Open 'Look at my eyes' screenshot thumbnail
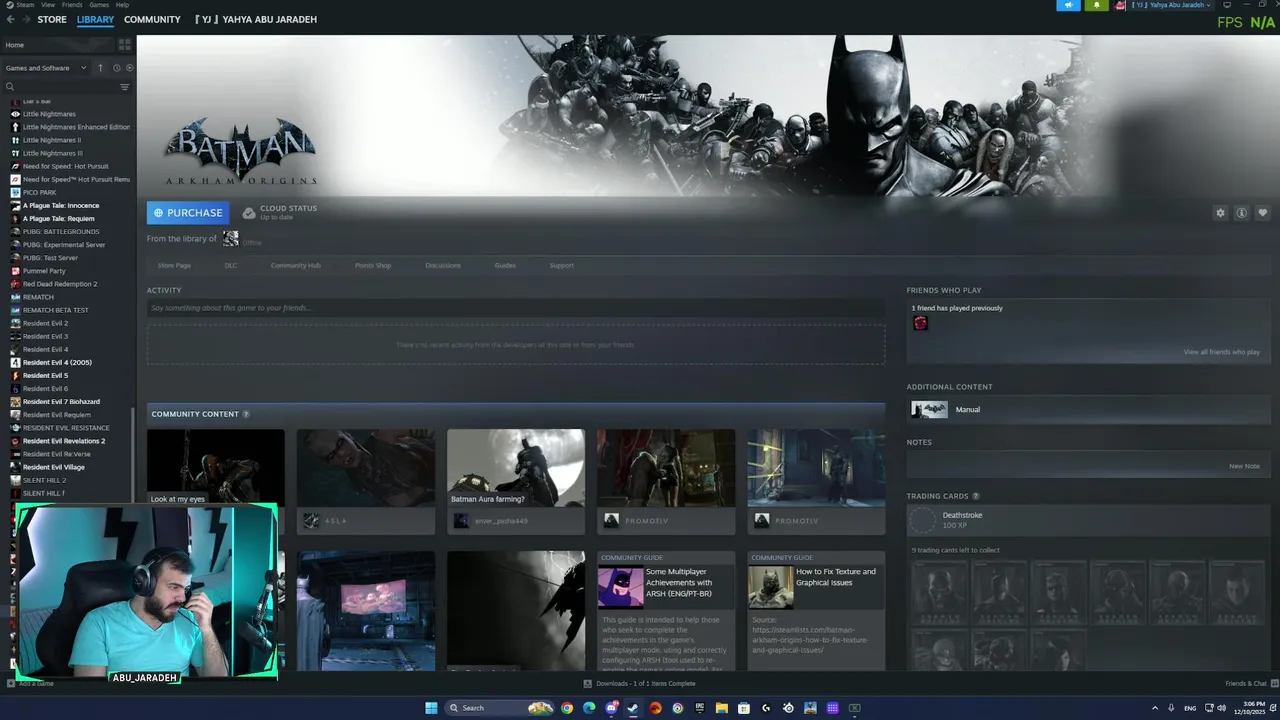Viewport: 1280px width, 720px height. [216, 468]
